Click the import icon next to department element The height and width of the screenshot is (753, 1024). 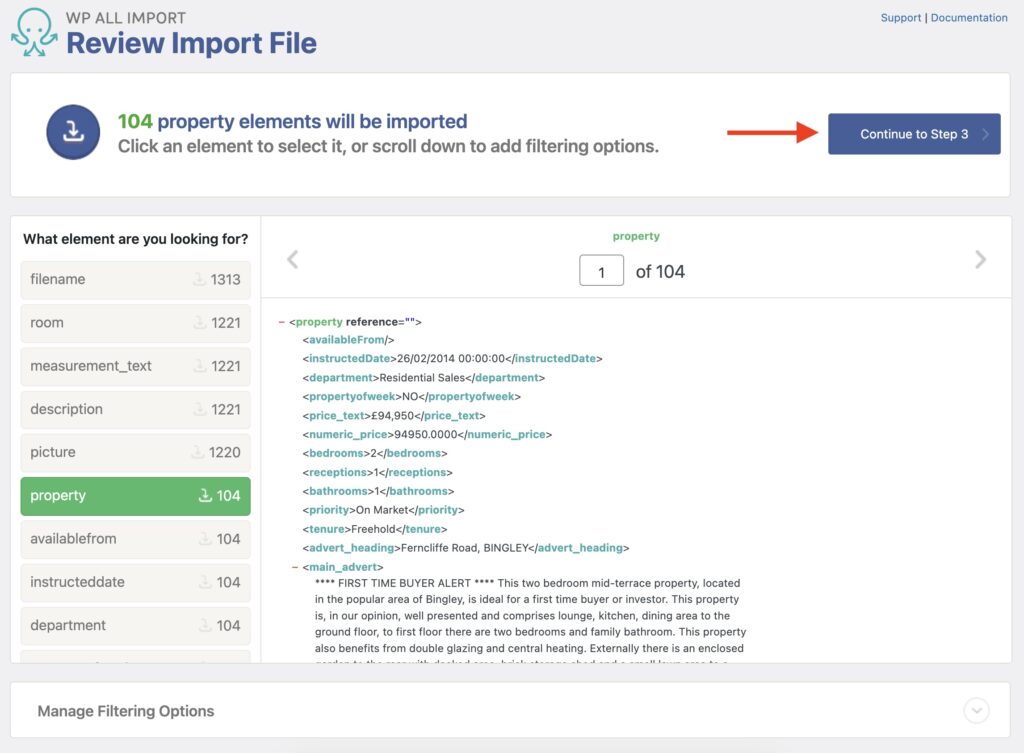click(x=204, y=626)
